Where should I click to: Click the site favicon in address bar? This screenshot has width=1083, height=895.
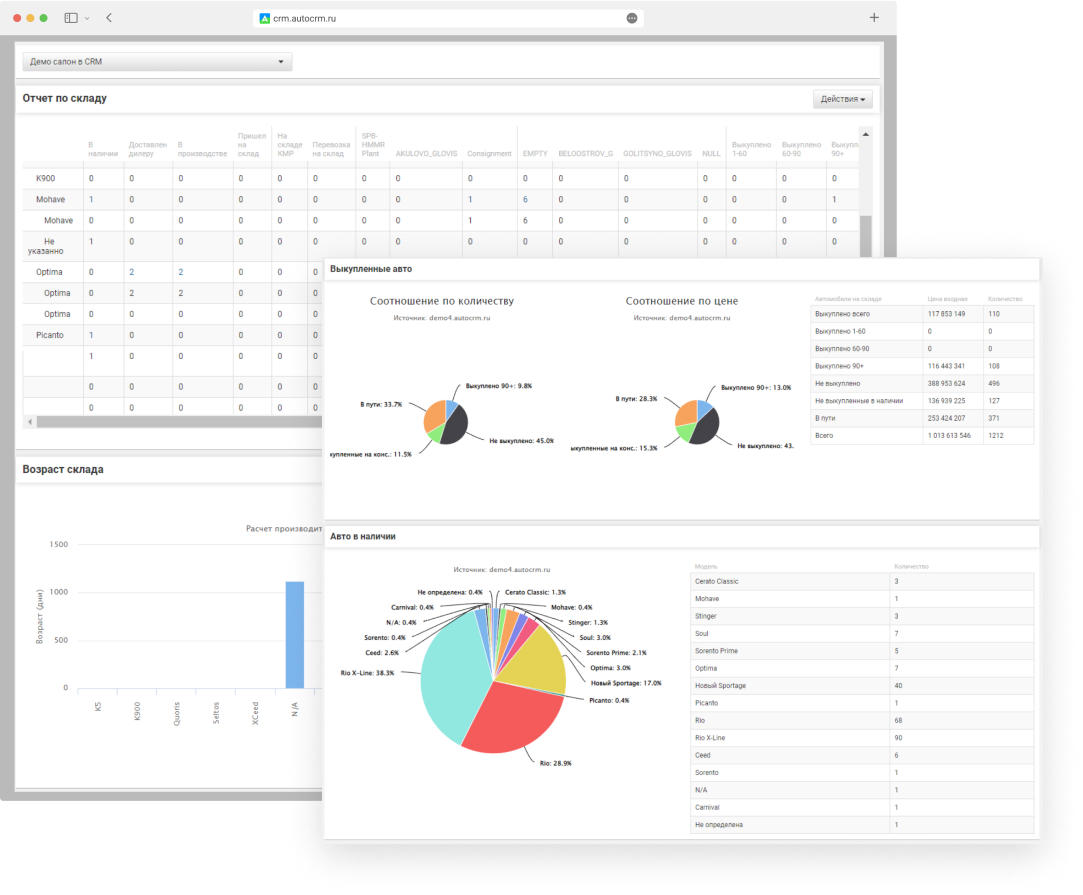[264, 18]
